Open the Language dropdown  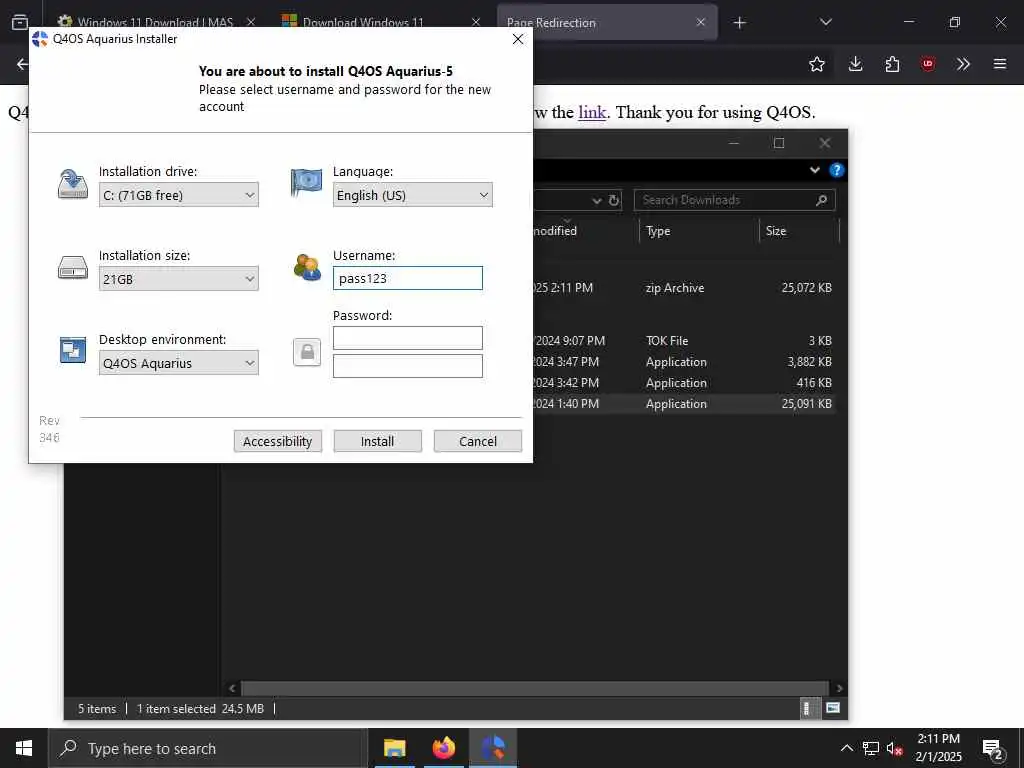pos(412,195)
